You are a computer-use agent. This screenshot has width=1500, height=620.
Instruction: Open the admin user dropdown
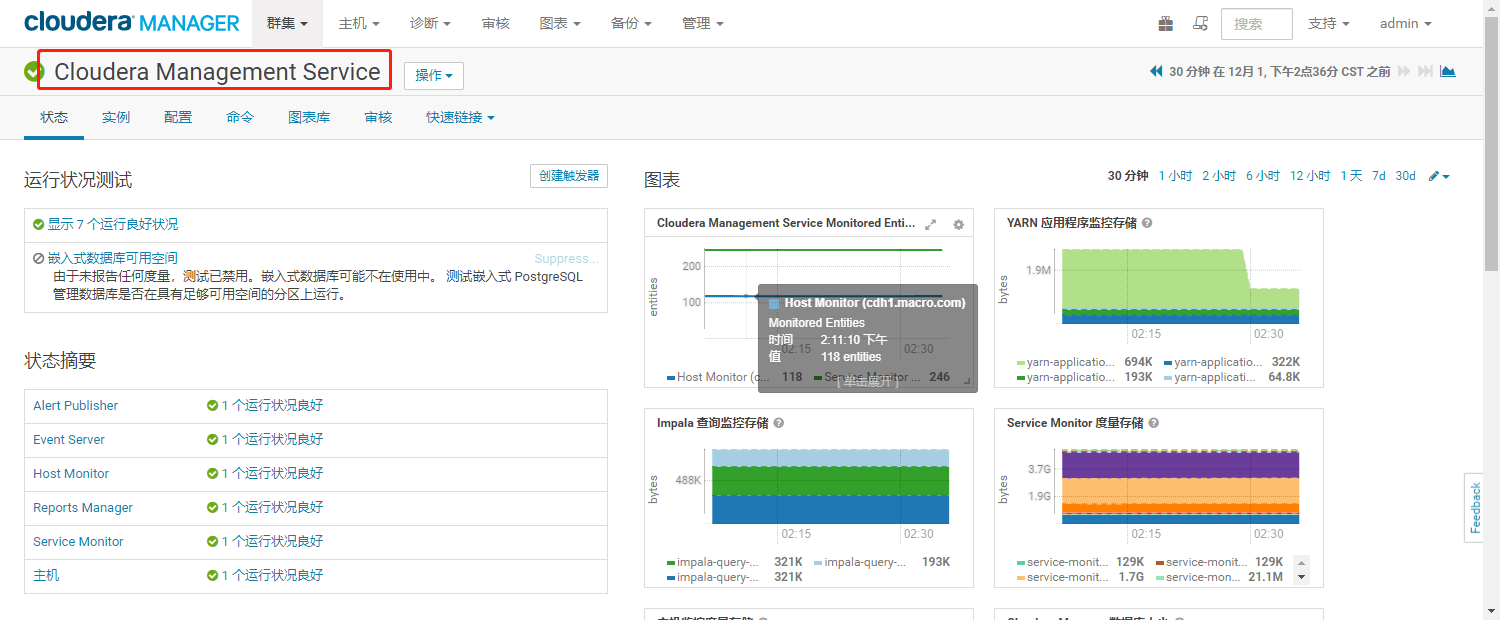1406,23
